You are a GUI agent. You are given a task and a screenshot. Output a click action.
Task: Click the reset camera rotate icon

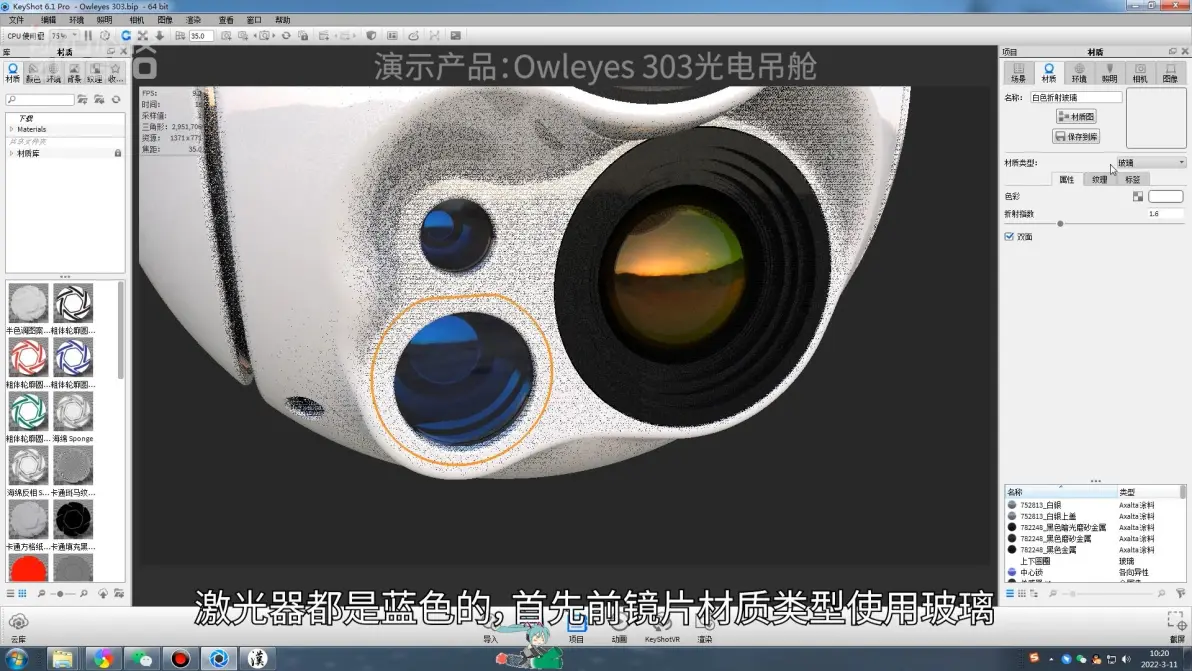[286, 36]
